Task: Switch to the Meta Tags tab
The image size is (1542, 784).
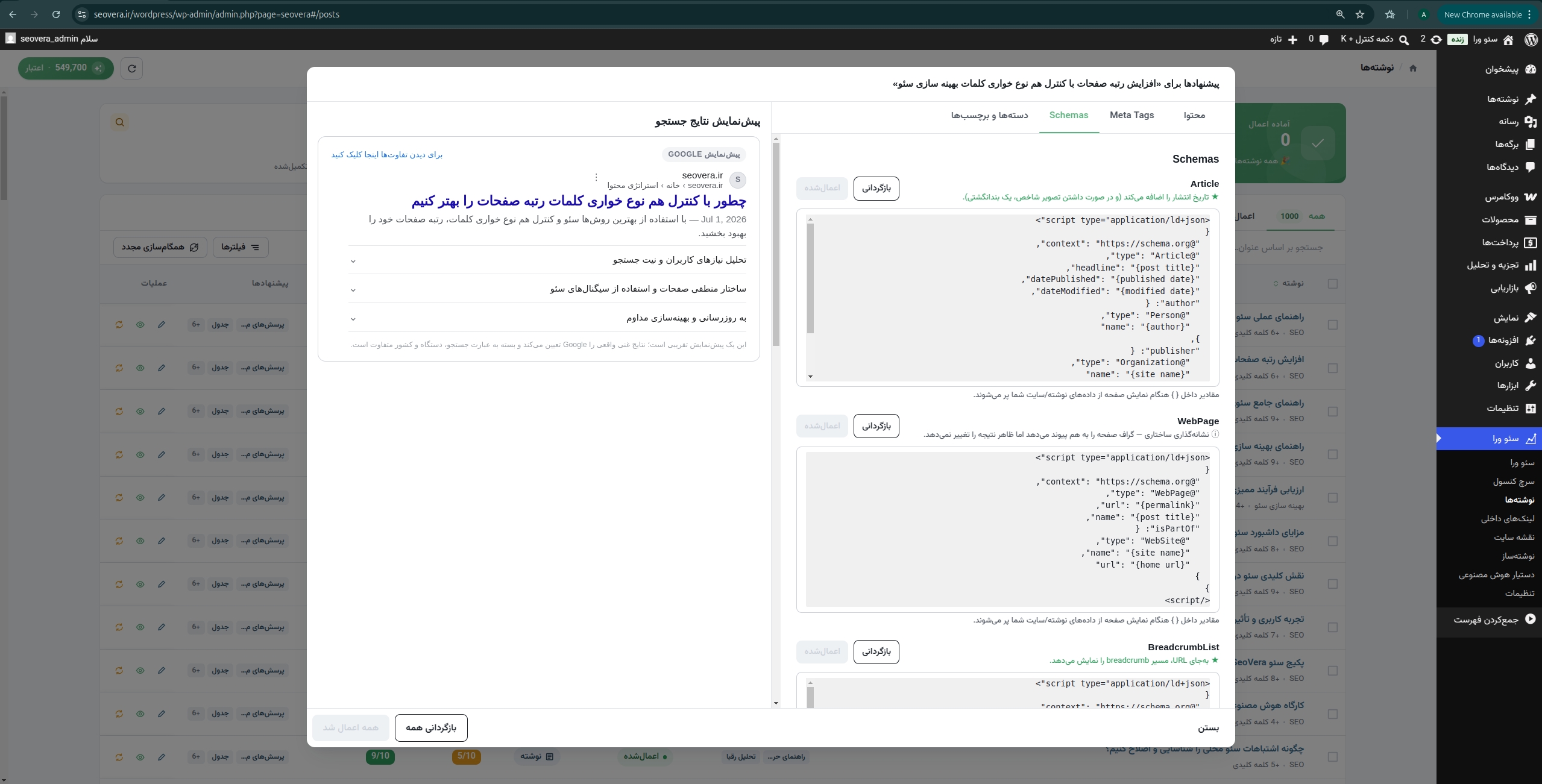Action: pyautogui.click(x=1131, y=115)
